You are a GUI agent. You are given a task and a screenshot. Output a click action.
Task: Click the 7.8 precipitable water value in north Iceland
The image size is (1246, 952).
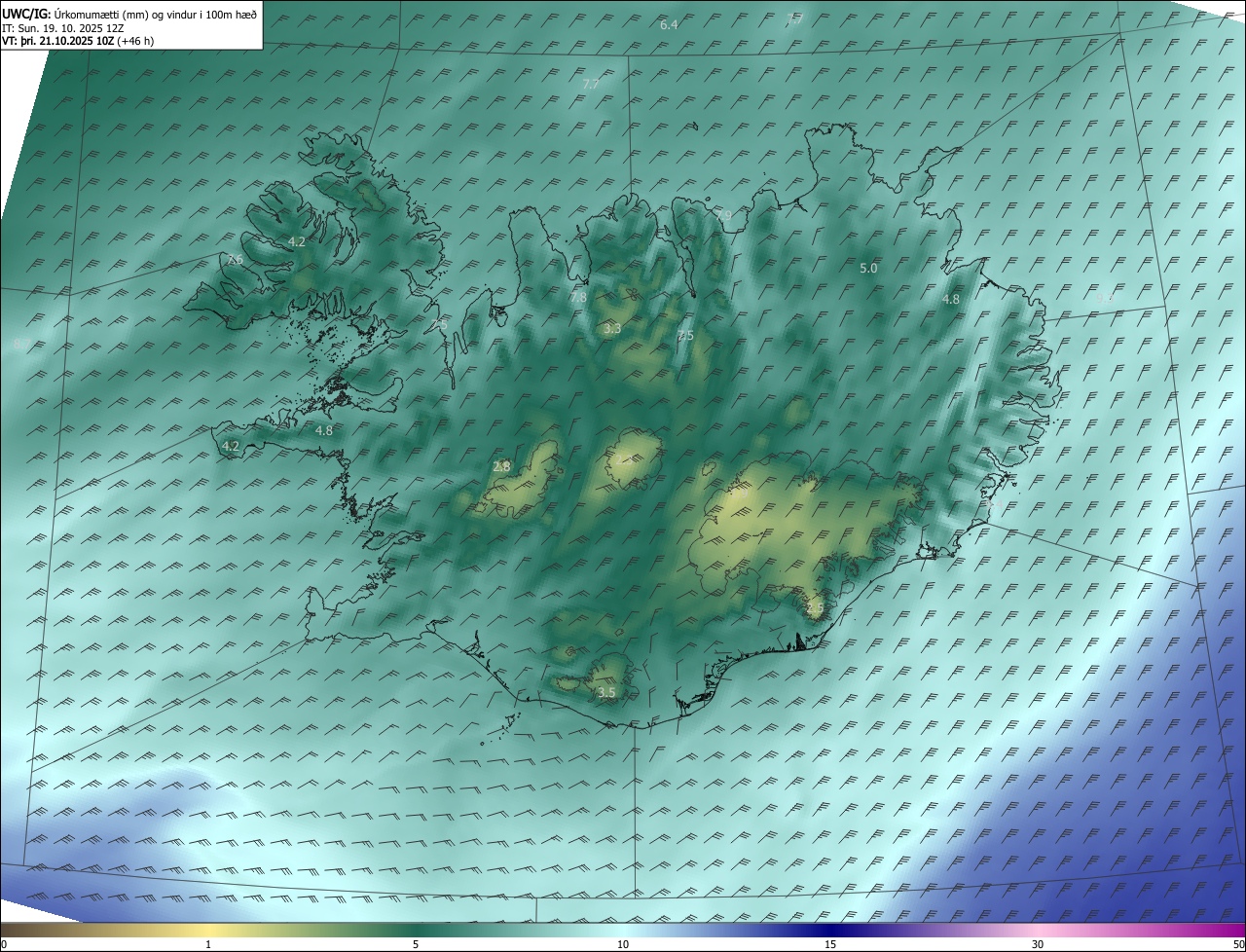578,297
